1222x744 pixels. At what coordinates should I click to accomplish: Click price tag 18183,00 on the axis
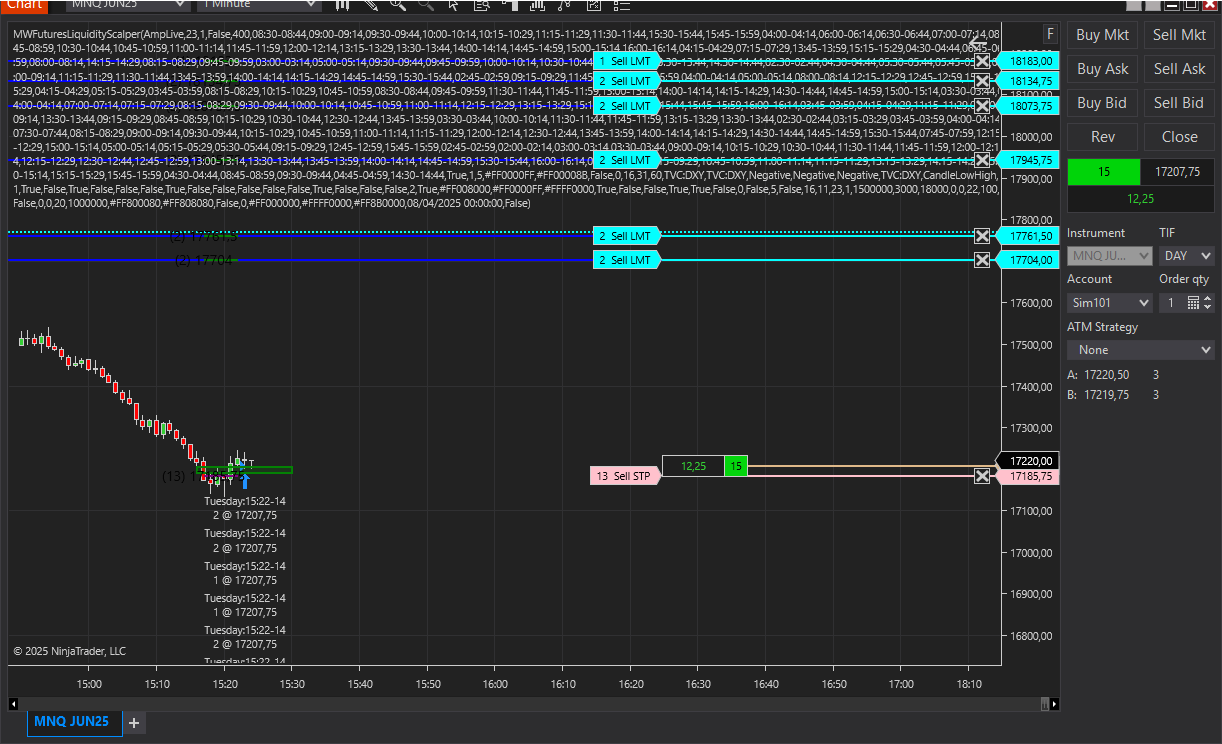1030,61
